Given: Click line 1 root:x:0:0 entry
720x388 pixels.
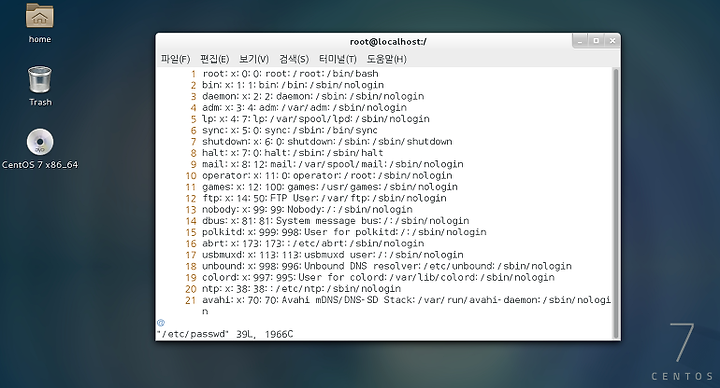Looking at the screenshot, I should [x=290, y=73].
